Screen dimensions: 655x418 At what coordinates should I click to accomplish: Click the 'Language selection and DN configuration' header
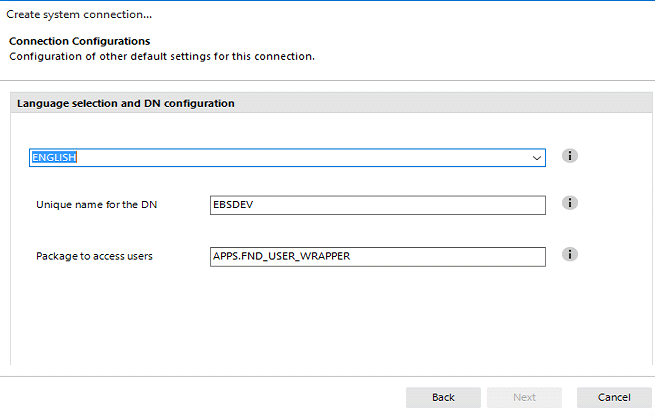126,103
